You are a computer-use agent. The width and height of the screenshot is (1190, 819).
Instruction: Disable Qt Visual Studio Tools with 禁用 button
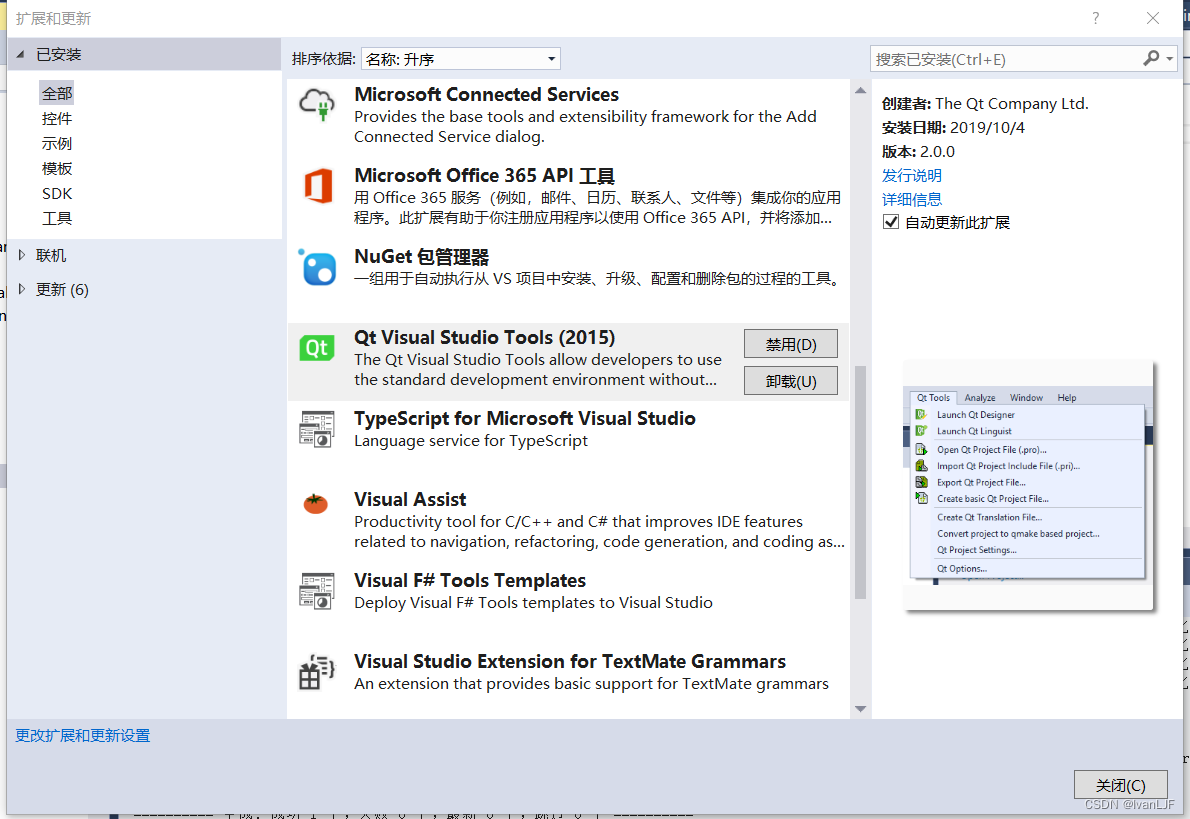pyautogui.click(x=791, y=344)
